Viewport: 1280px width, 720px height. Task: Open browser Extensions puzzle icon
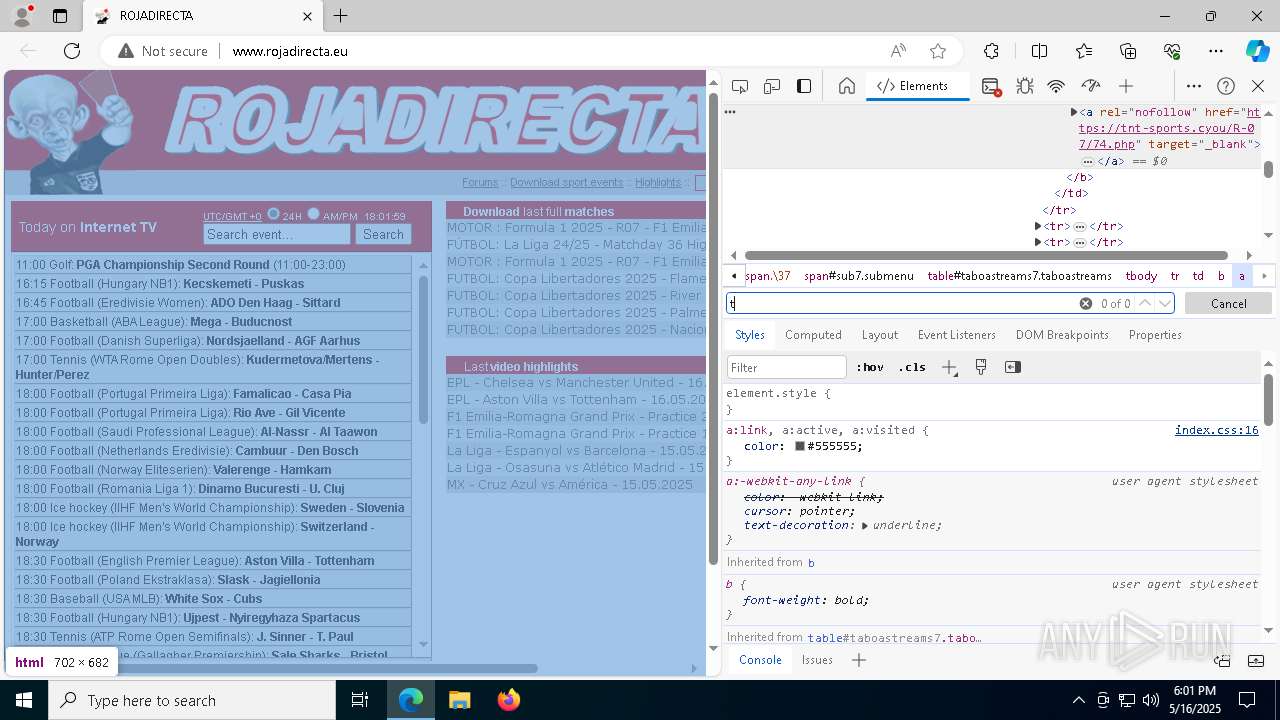pos(991,51)
